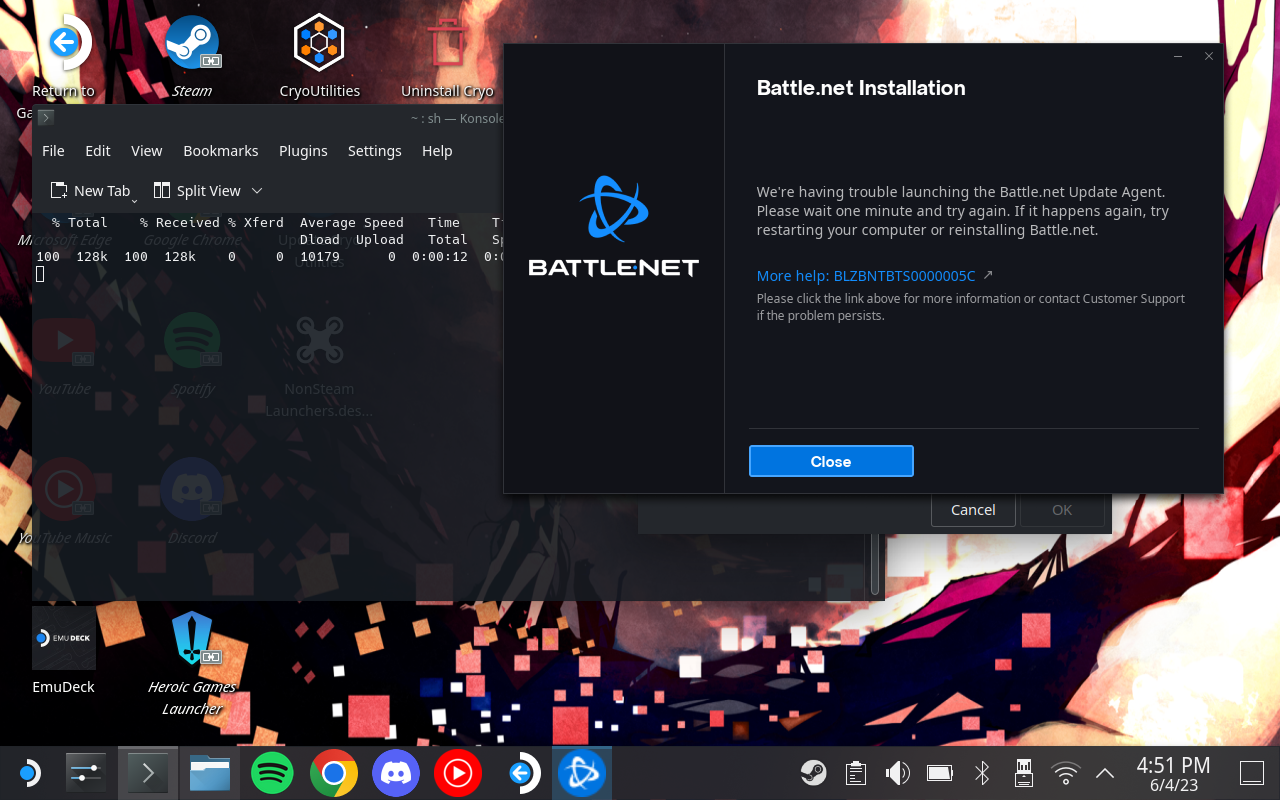The width and height of the screenshot is (1280, 800).
Task: Launch Steam from the desktop
Action: pyautogui.click(x=191, y=42)
